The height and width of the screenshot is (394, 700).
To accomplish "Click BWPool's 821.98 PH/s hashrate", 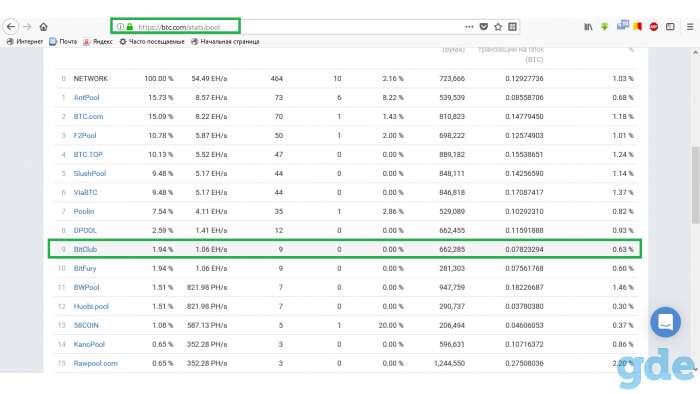I will 207,287.
